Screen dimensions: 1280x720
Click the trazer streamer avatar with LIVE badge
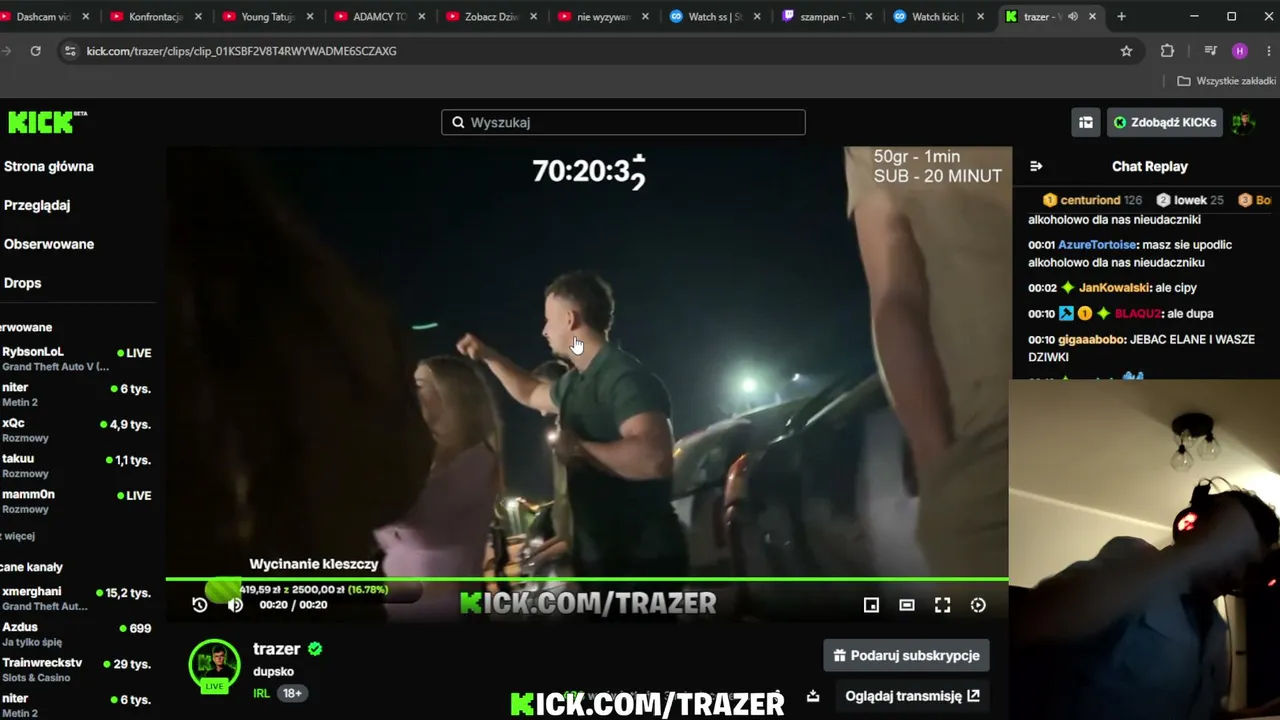click(x=214, y=665)
